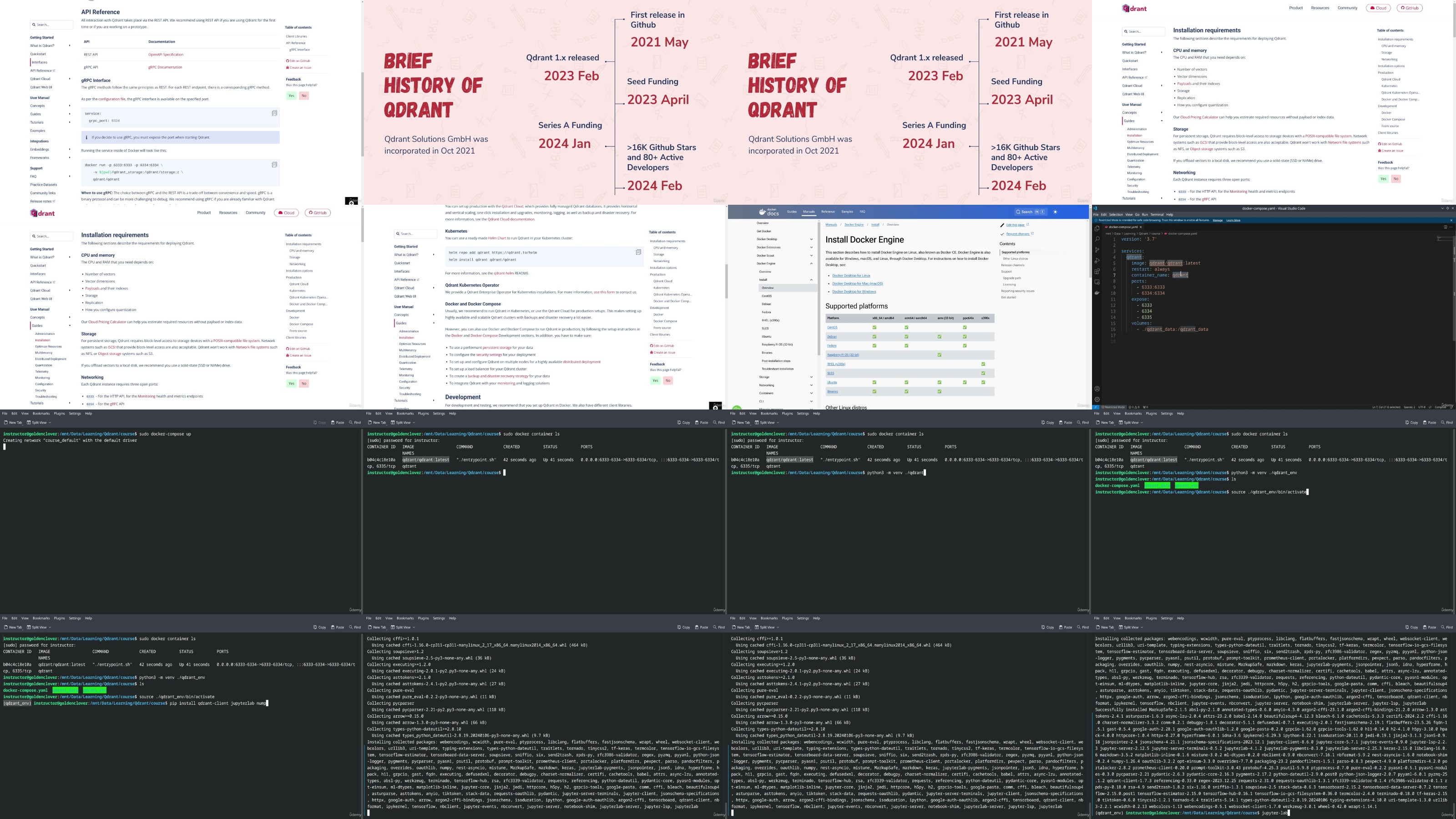Toggle light/dark theme on Docker docs
1456x819 pixels.
[1055, 212]
